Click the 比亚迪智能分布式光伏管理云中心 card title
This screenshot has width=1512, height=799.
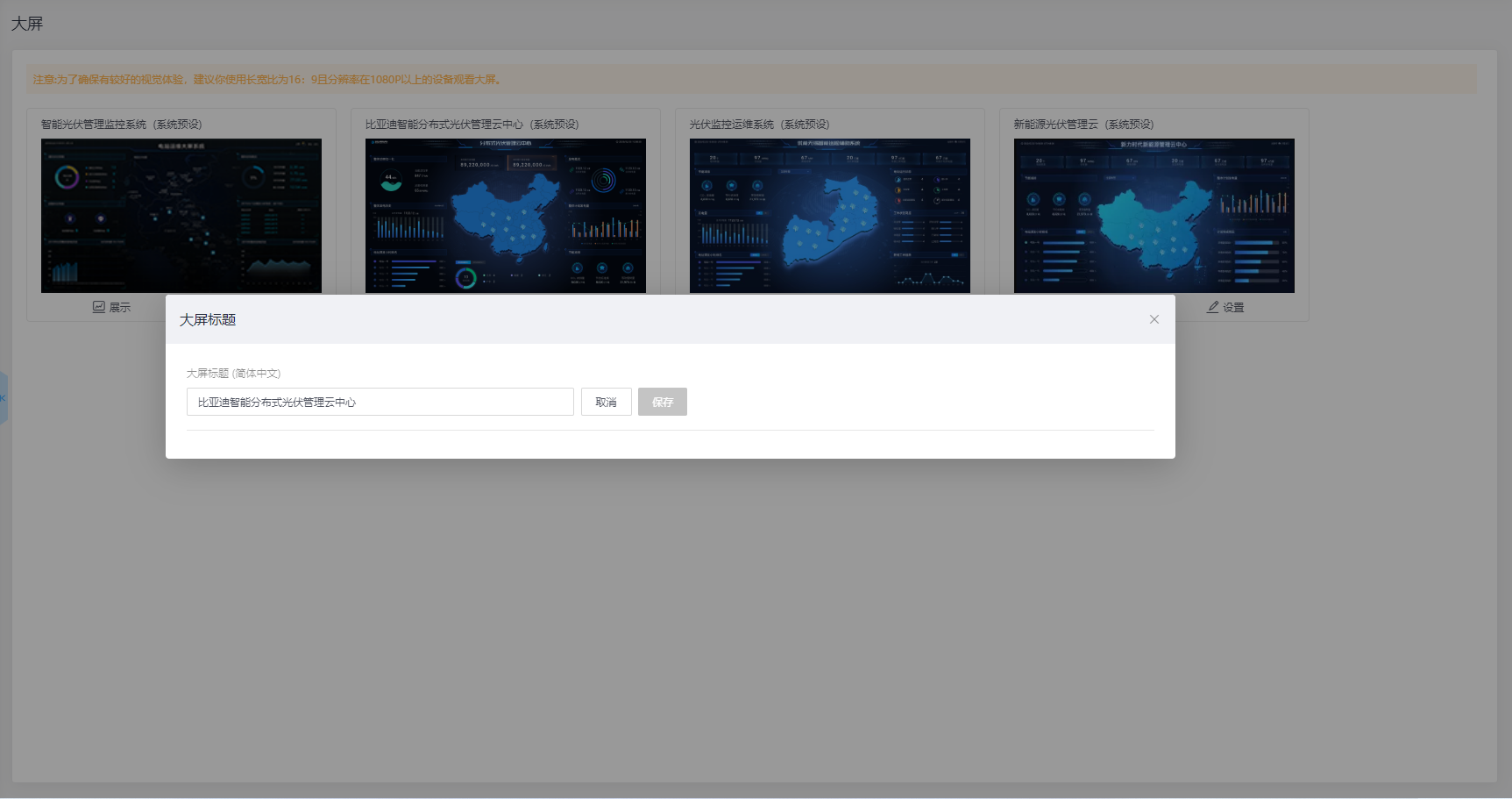click(x=472, y=125)
